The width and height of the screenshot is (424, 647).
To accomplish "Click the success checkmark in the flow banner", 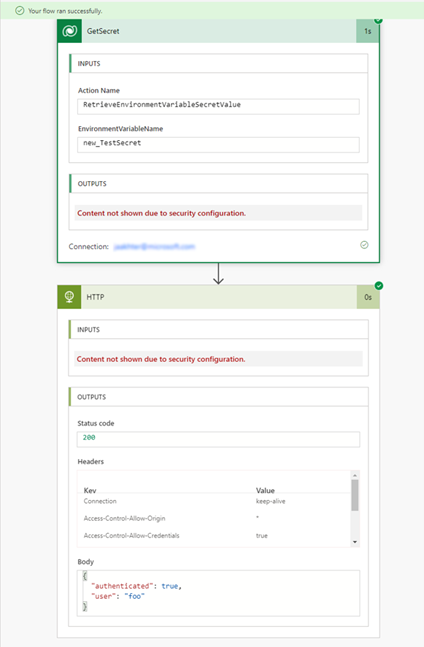I will (19, 11).
